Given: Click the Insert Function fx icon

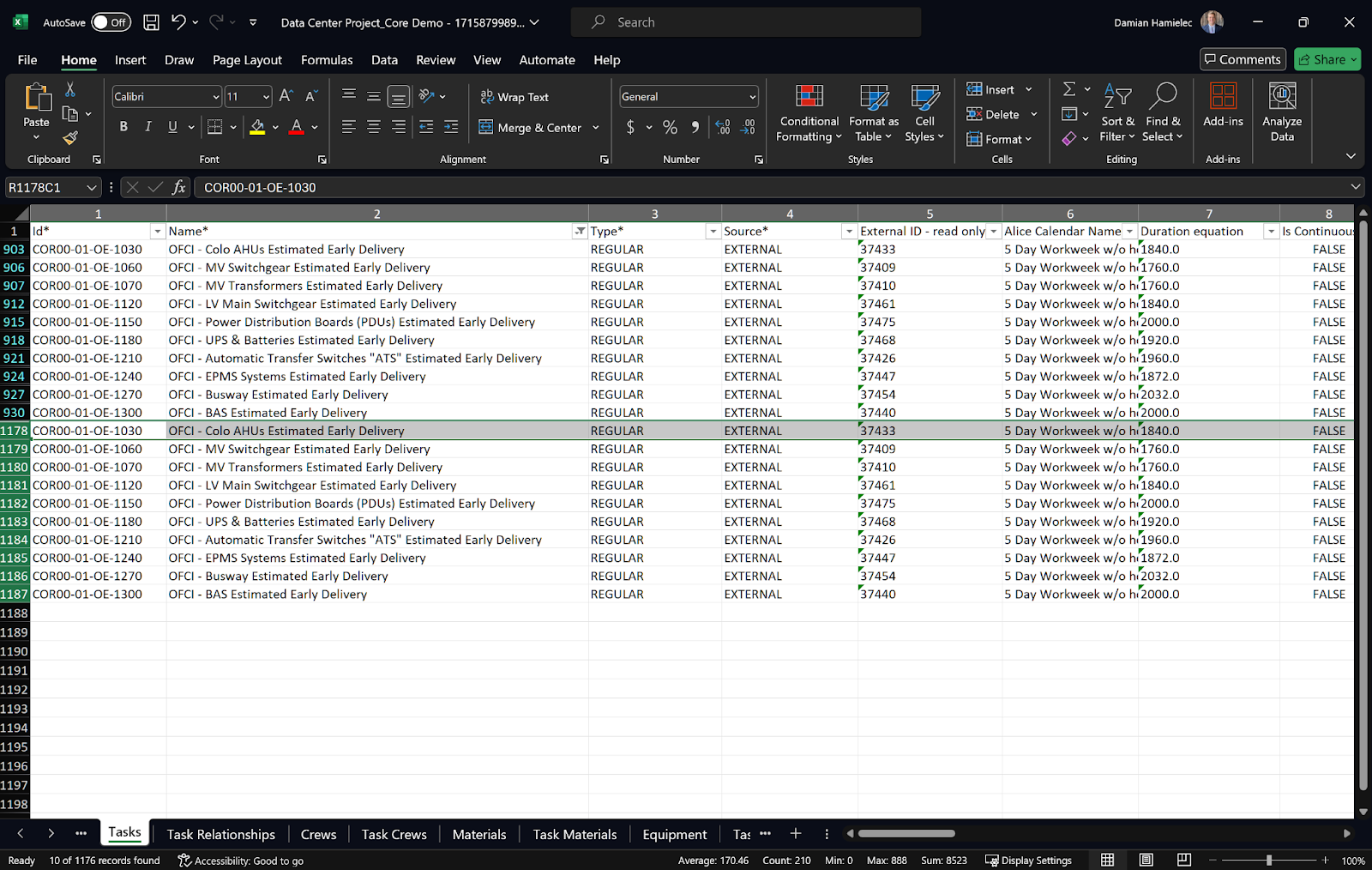Looking at the screenshot, I should click(x=178, y=187).
